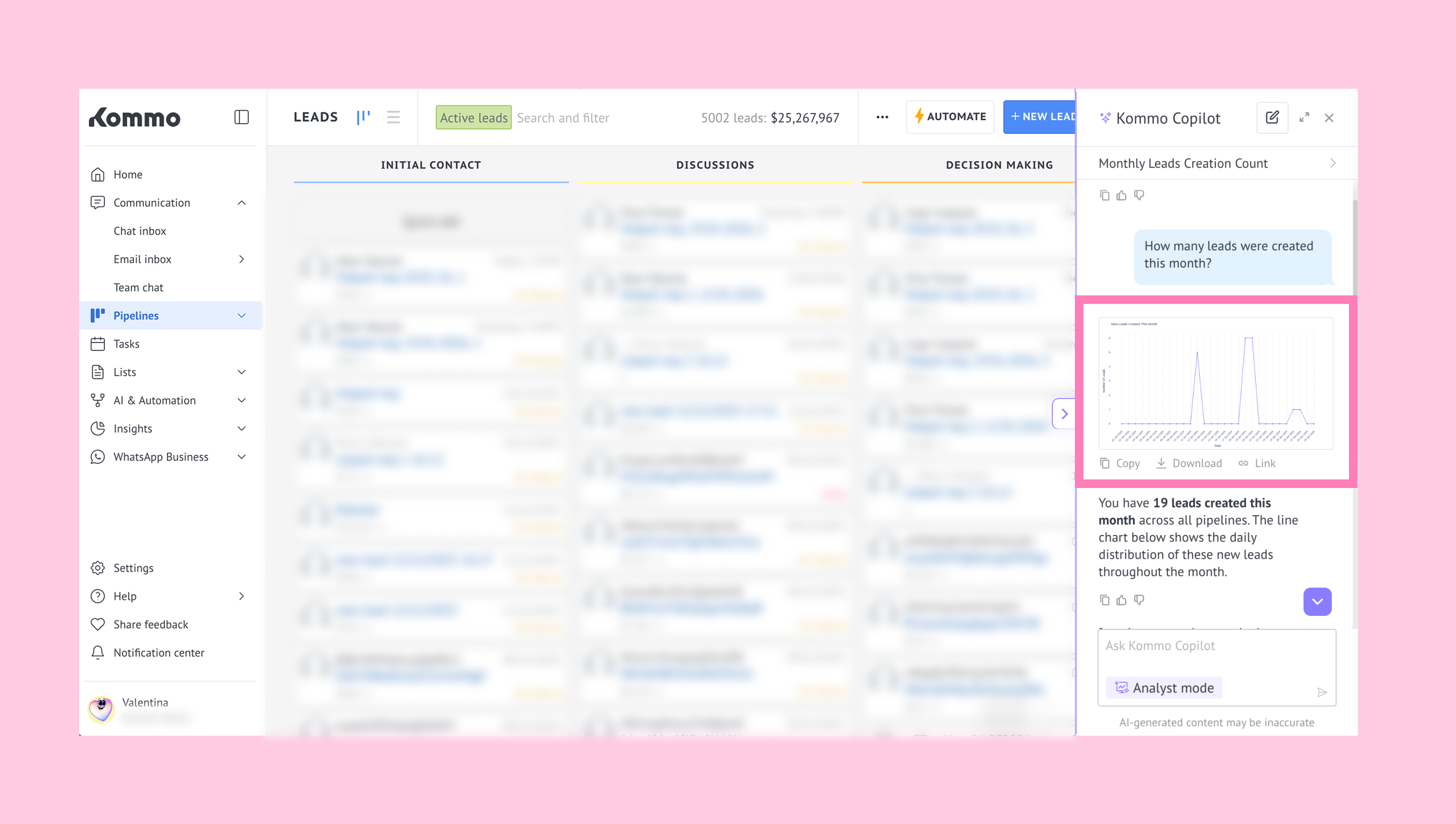Download the leads chart

coord(1189,463)
